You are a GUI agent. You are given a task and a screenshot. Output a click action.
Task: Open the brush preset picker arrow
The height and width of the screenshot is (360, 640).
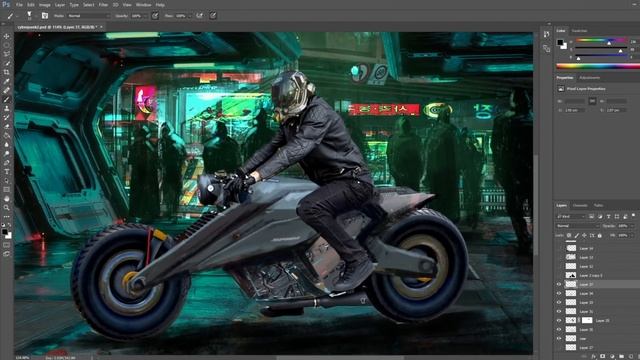(36, 16)
